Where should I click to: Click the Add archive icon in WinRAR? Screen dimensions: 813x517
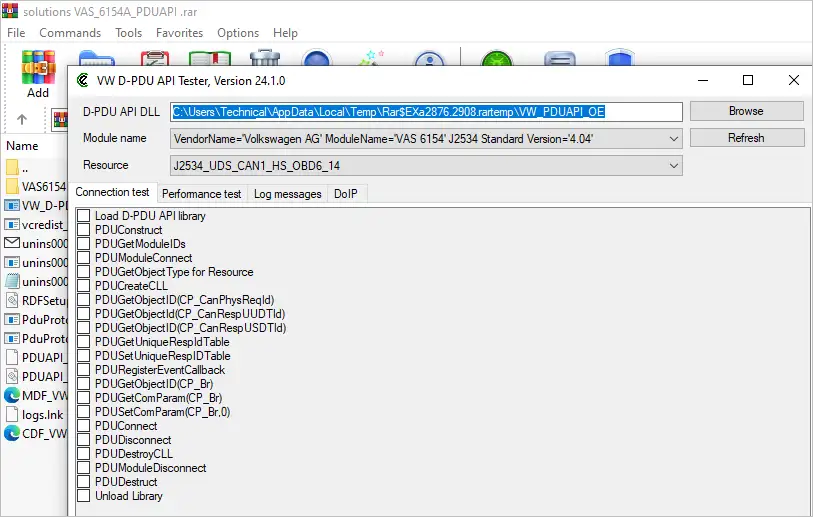click(x=38, y=67)
